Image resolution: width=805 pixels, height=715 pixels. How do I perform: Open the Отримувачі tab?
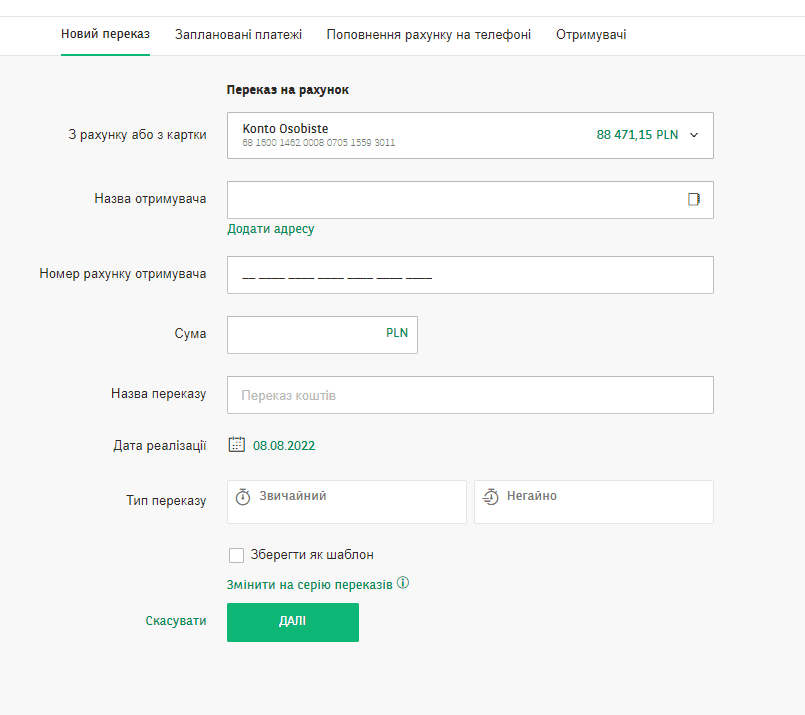(591, 34)
